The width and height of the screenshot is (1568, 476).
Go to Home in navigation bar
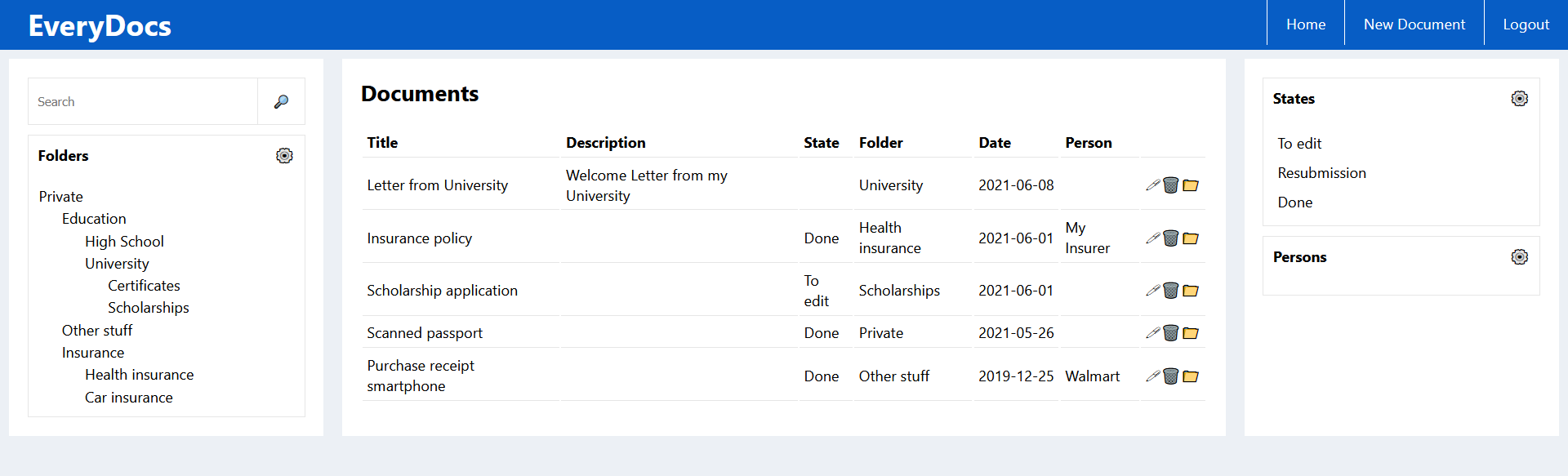[x=1305, y=24]
